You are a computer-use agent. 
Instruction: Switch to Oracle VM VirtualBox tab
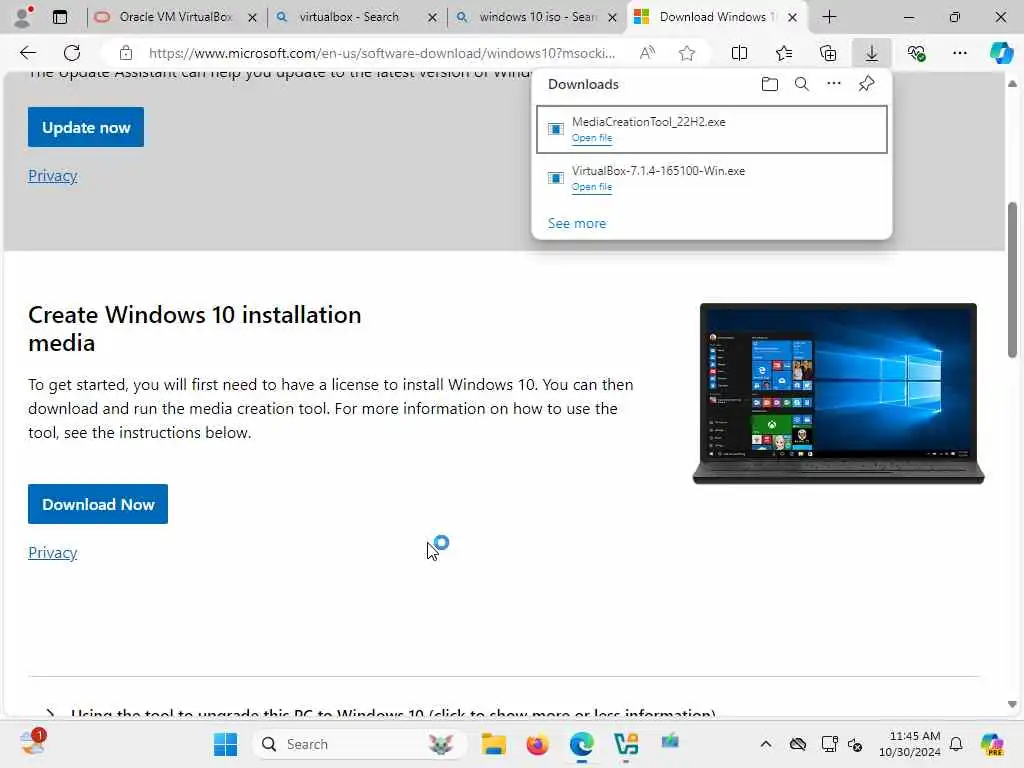176,17
